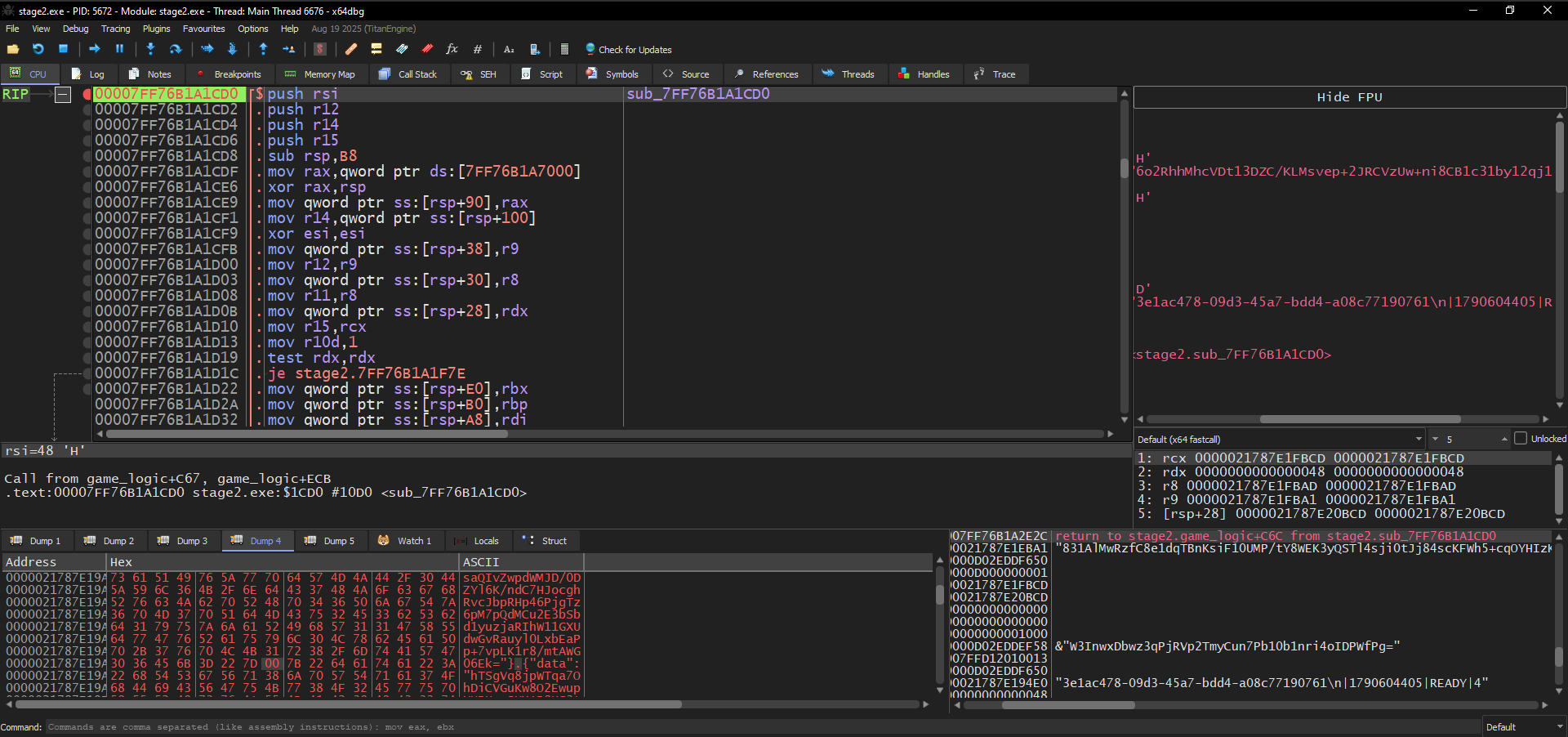Open the Watch 1 tab
Image resolution: width=1568 pixels, height=737 pixels.
[405, 541]
